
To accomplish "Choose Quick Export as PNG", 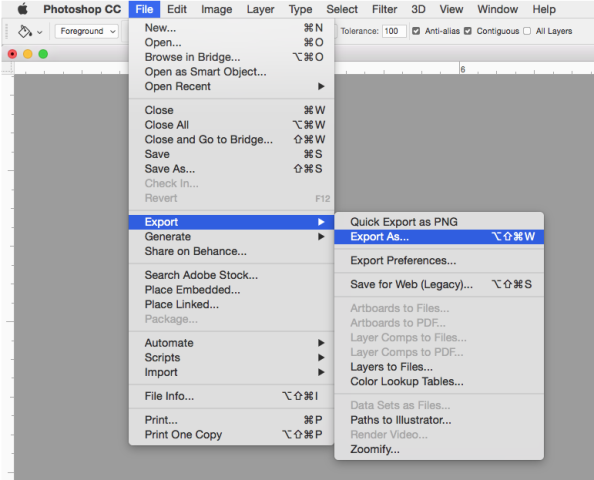I will [439, 222].
